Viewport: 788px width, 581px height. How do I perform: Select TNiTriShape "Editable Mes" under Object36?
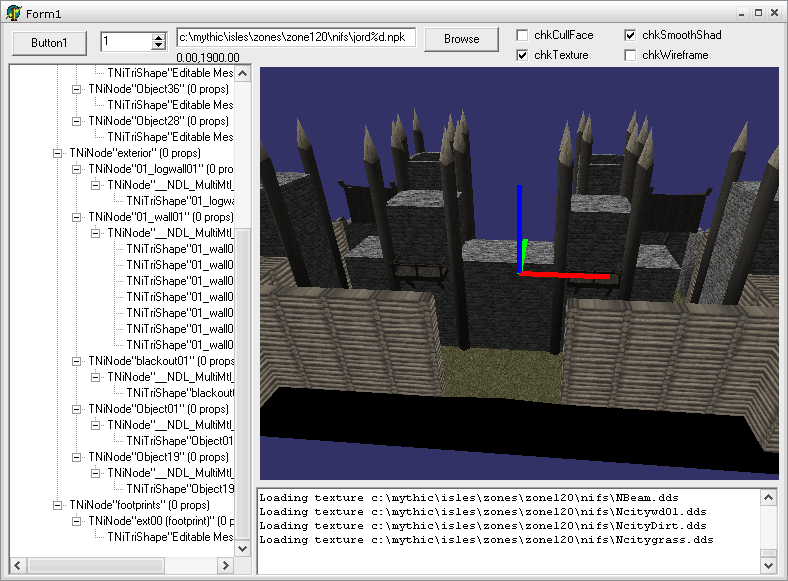170,105
